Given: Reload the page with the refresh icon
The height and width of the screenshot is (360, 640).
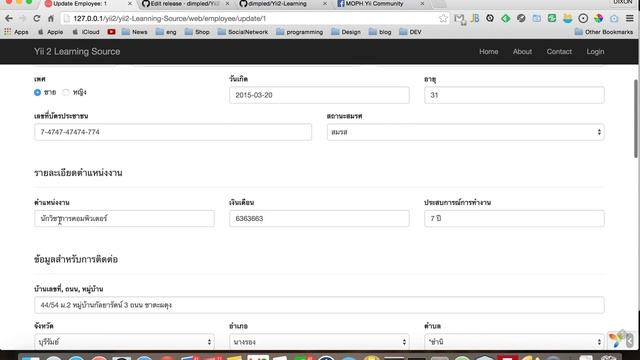Looking at the screenshot, I should (37, 18).
